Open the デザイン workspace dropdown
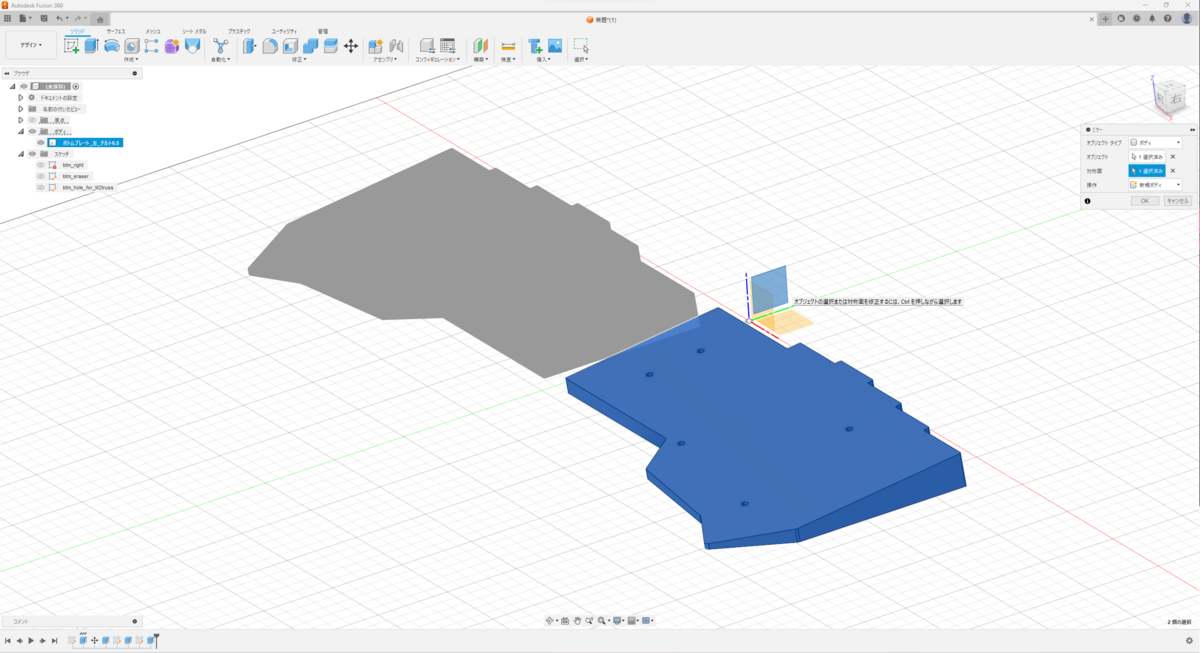 pos(31,45)
